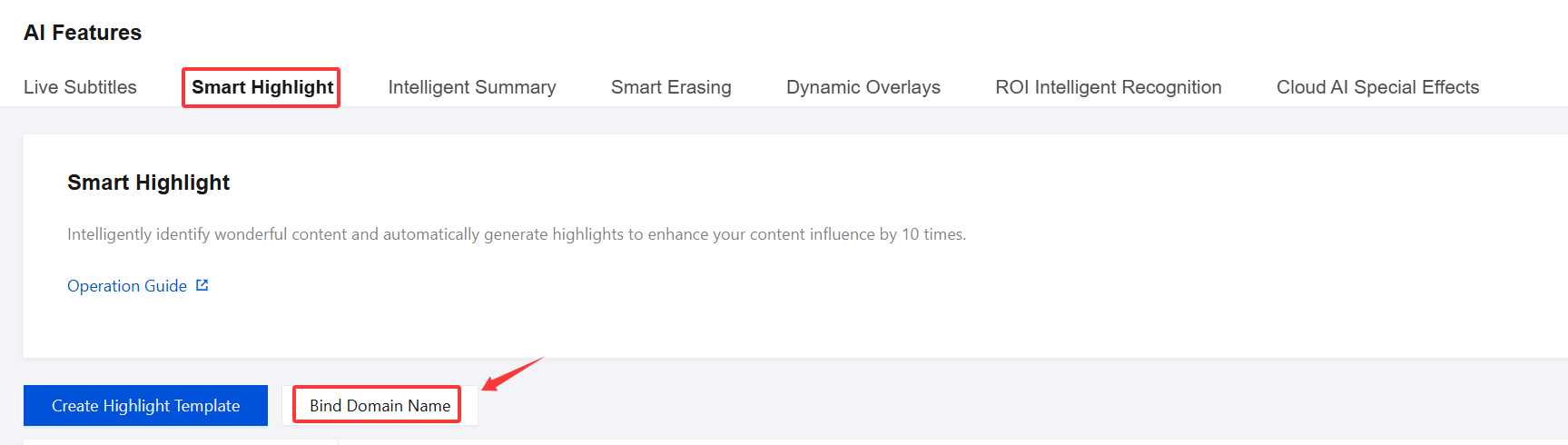Select the Smart Highlight tab
The image size is (1568, 445).
pos(261,87)
